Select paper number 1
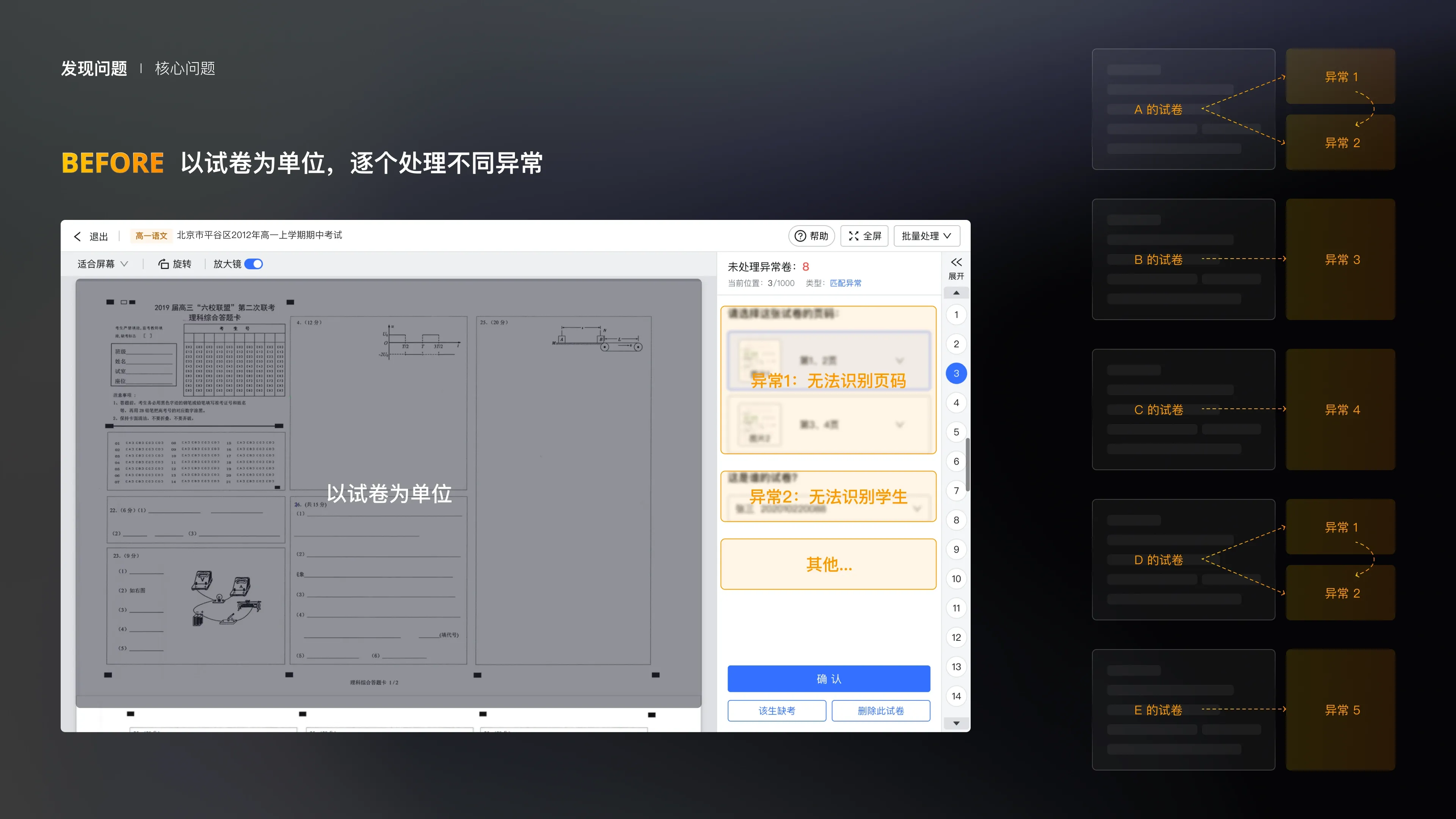The width and height of the screenshot is (1456, 819). pyautogui.click(x=956, y=315)
